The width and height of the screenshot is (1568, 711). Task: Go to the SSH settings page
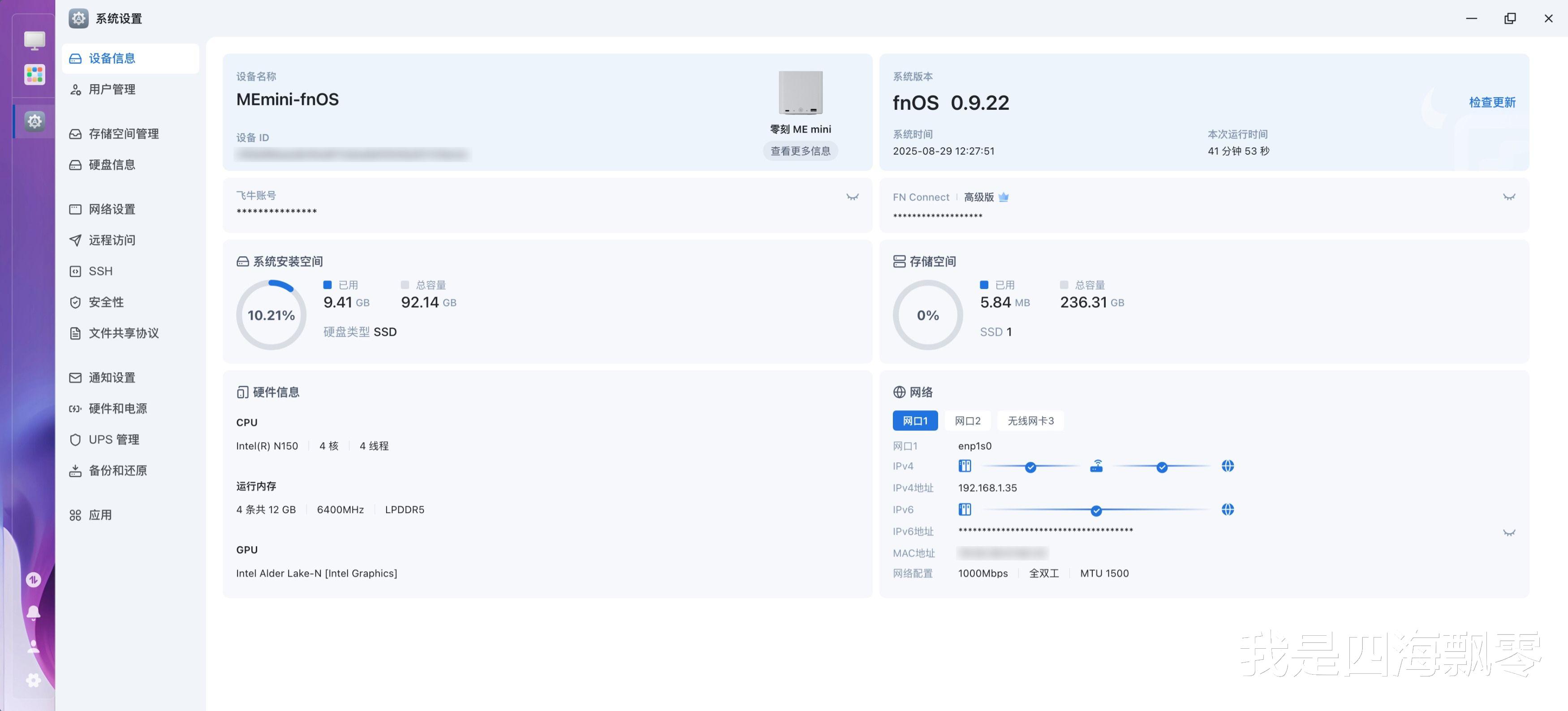pyautogui.click(x=100, y=271)
